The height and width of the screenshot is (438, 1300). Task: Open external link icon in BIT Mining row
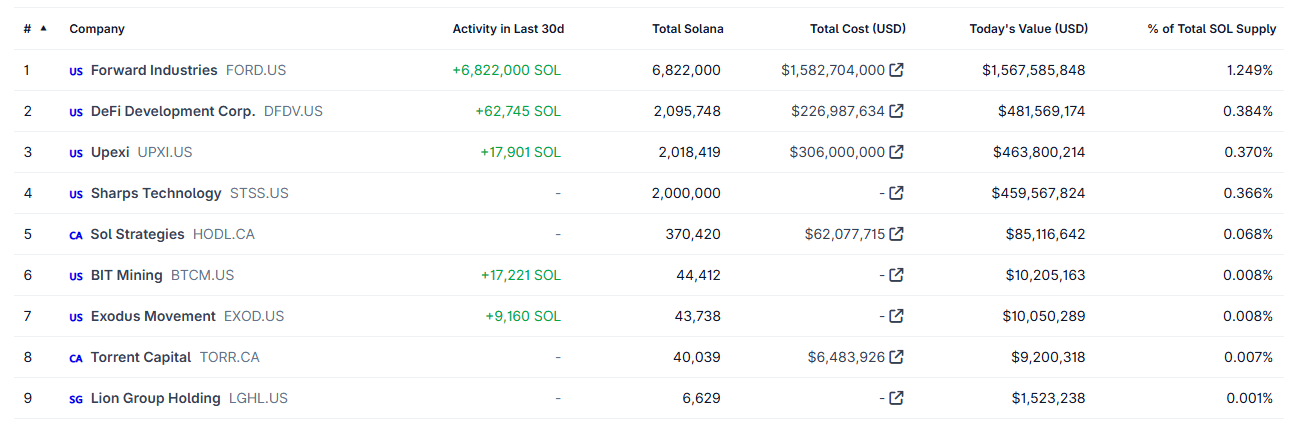(897, 275)
